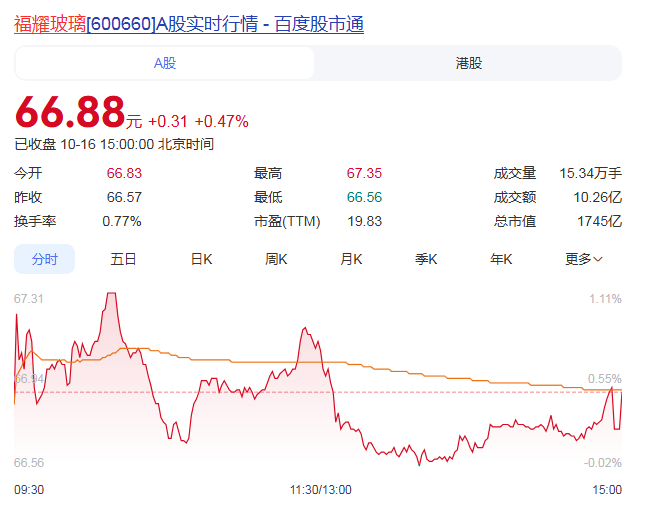Screen dimensions: 661x511
Task: Select the 日K chart view
Action: pyautogui.click(x=202, y=259)
